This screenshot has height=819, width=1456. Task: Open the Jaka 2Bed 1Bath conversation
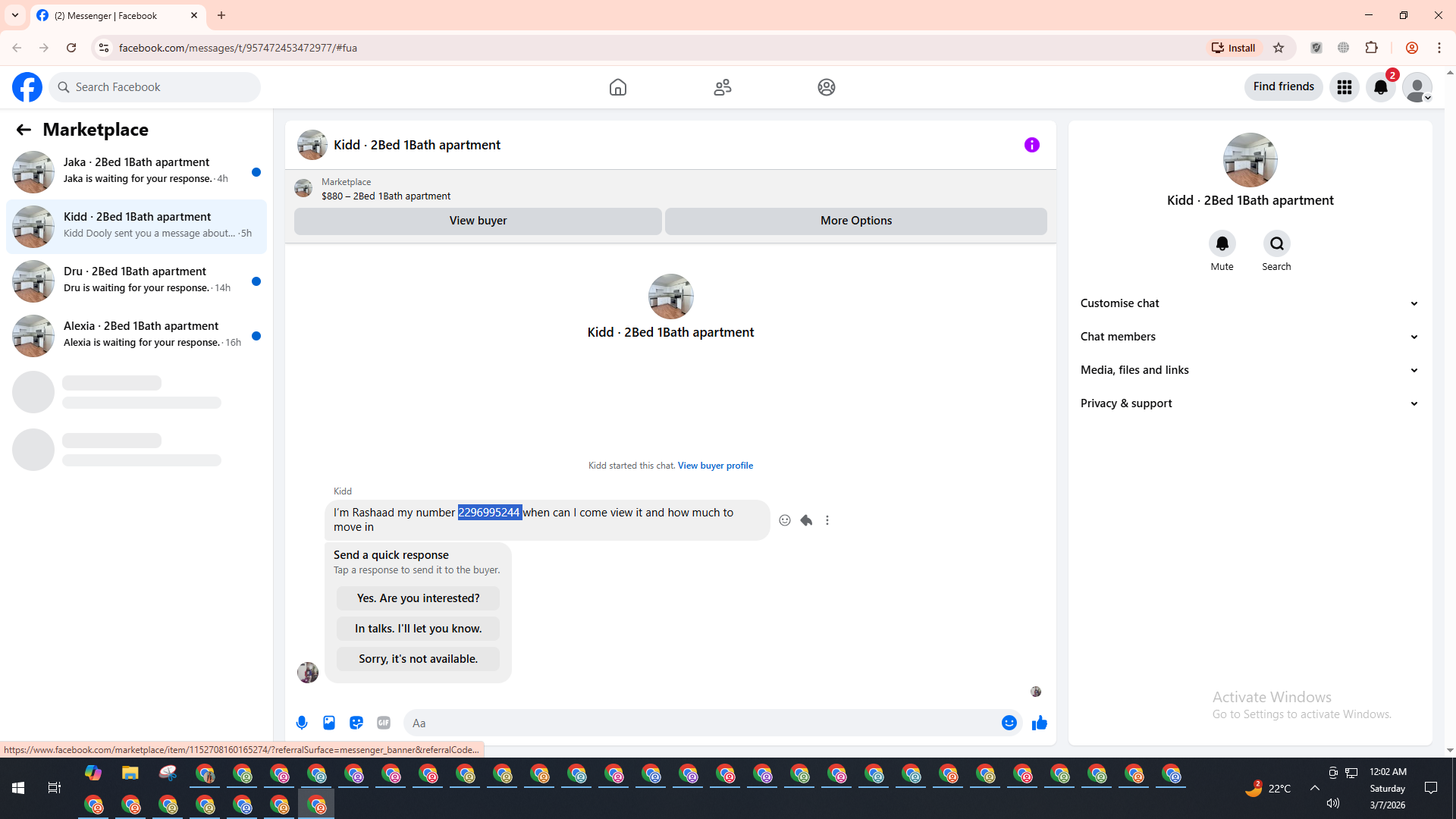pyautogui.click(x=136, y=171)
